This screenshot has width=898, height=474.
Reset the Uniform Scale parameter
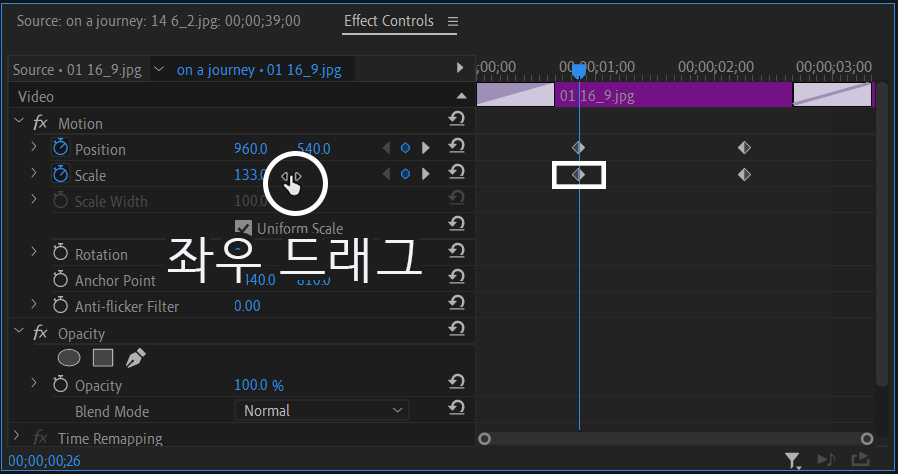pos(456,224)
